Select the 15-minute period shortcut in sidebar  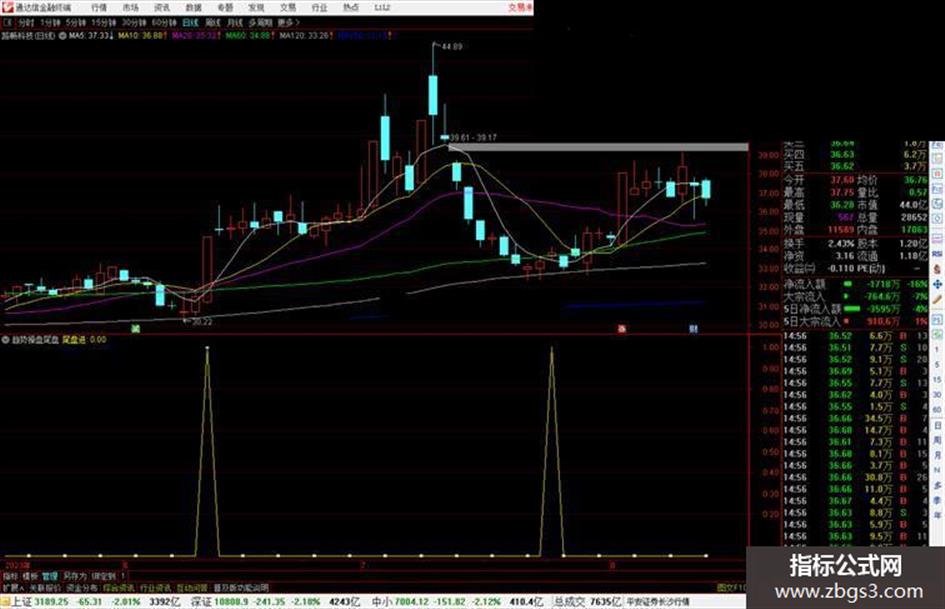click(x=937, y=380)
